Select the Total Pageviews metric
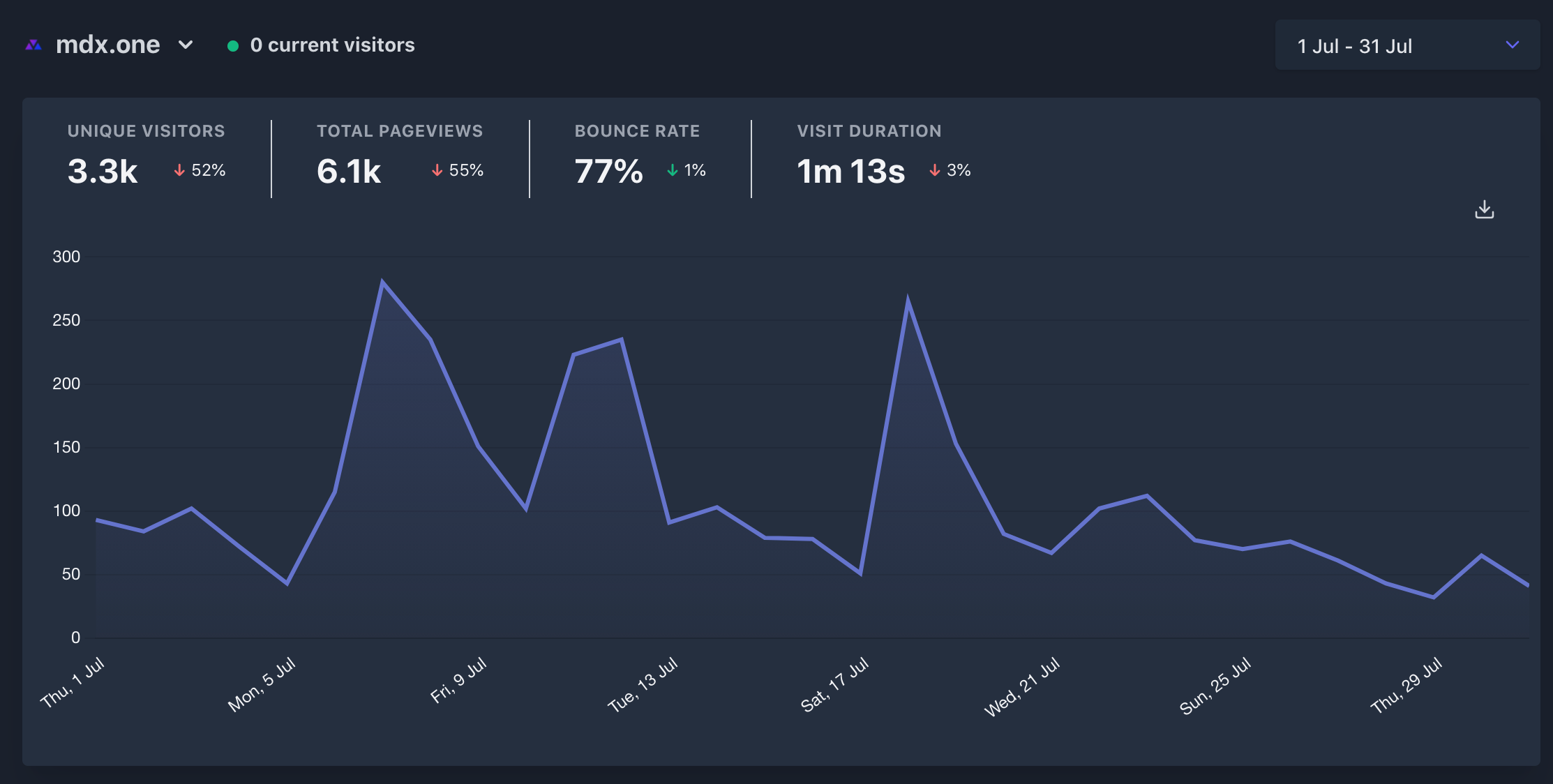The width and height of the screenshot is (1553, 784). coord(400,131)
